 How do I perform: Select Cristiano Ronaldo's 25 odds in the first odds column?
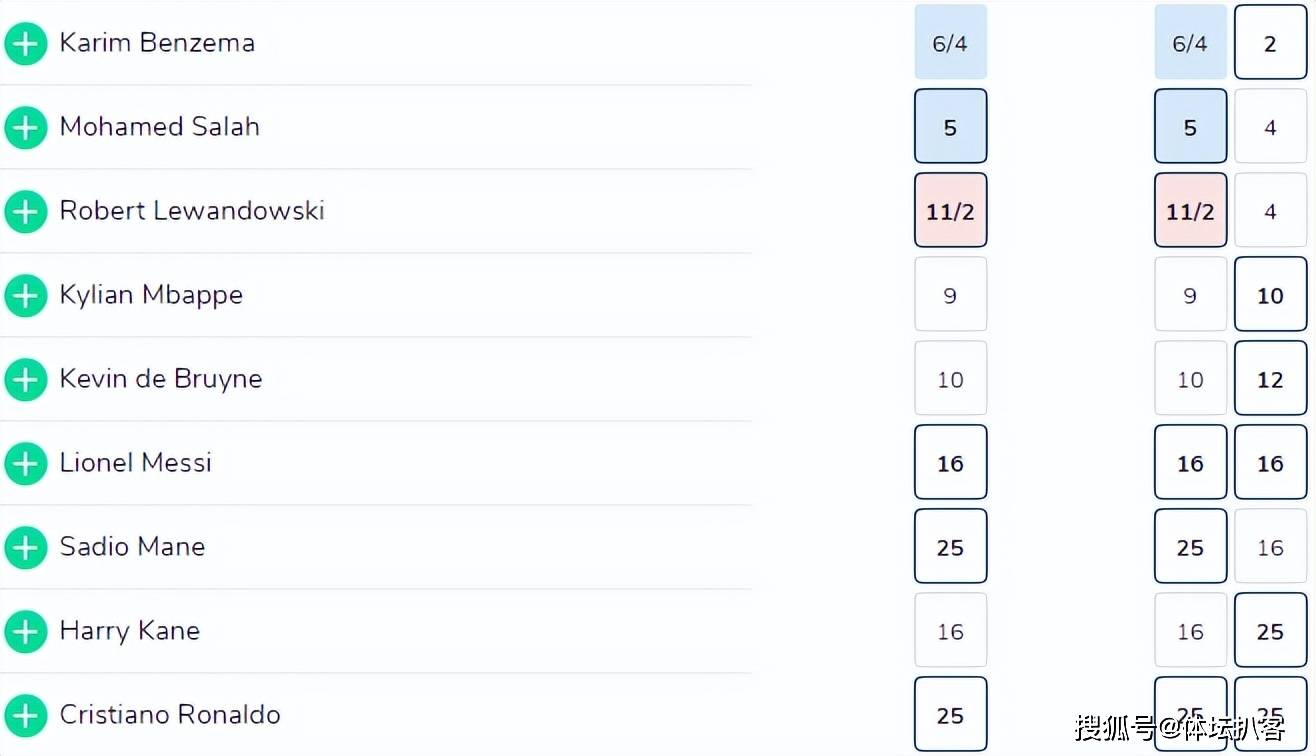pyautogui.click(x=950, y=715)
